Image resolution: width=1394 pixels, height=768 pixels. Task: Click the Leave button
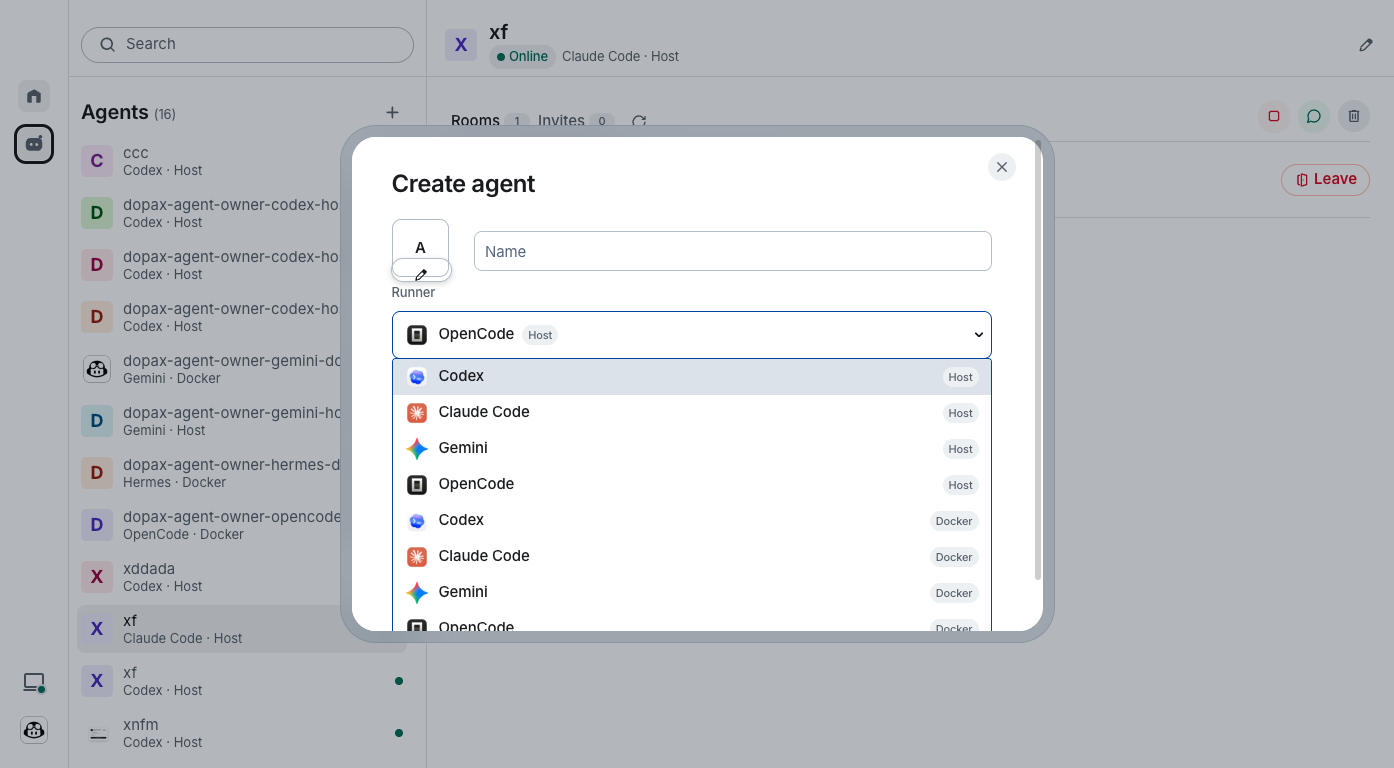[1325, 180]
